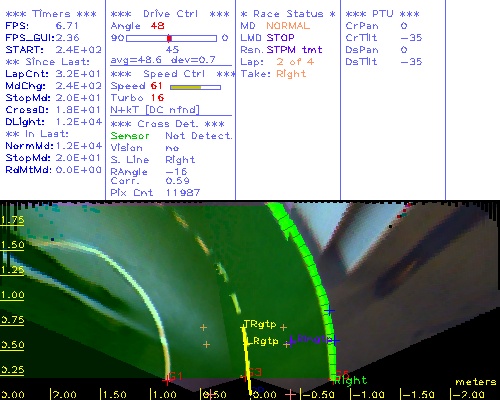Select the LRgtp target marker label
The height and width of the screenshot is (400, 500).
[262, 341]
